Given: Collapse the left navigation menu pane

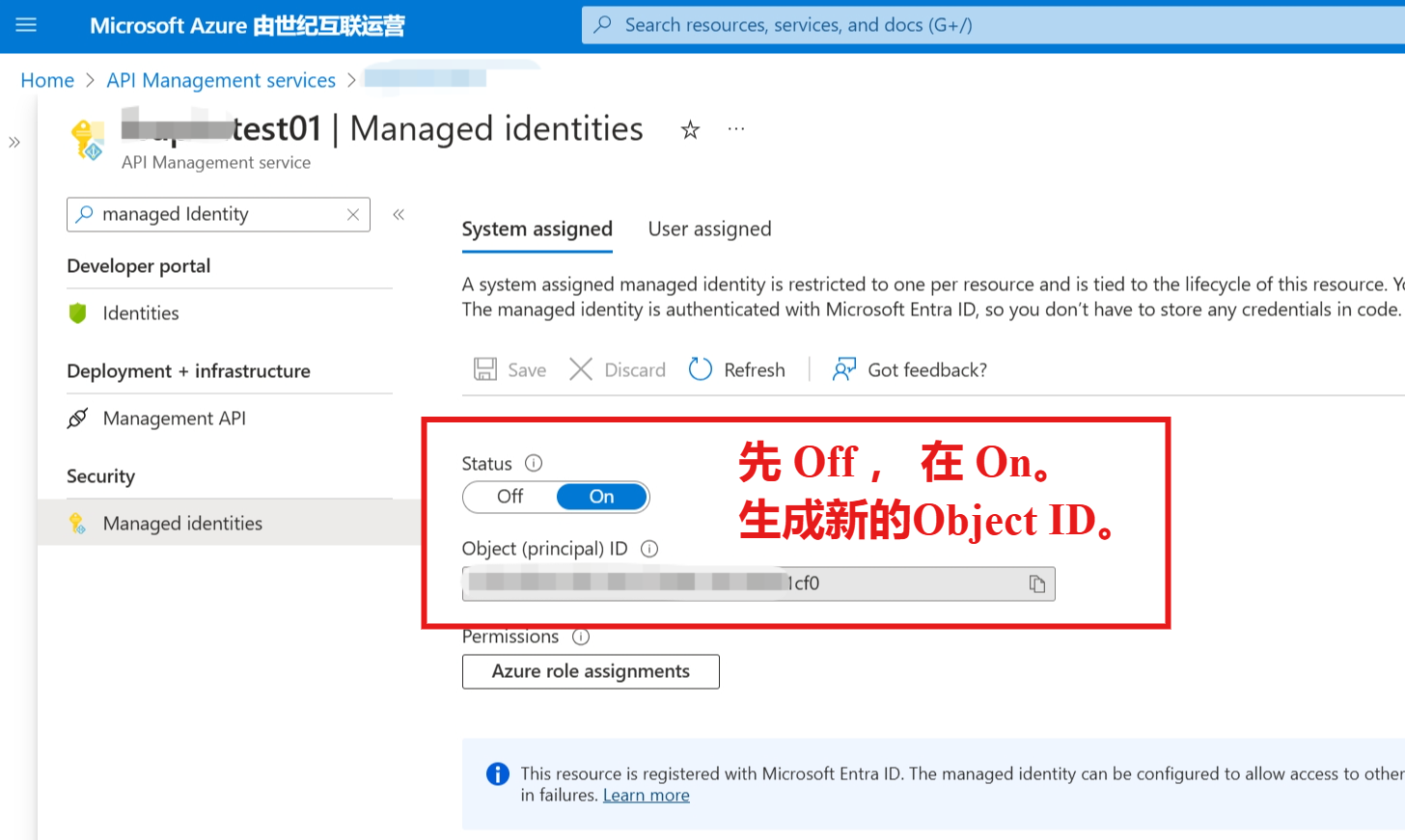Looking at the screenshot, I should pyautogui.click(x=399, y=214).
